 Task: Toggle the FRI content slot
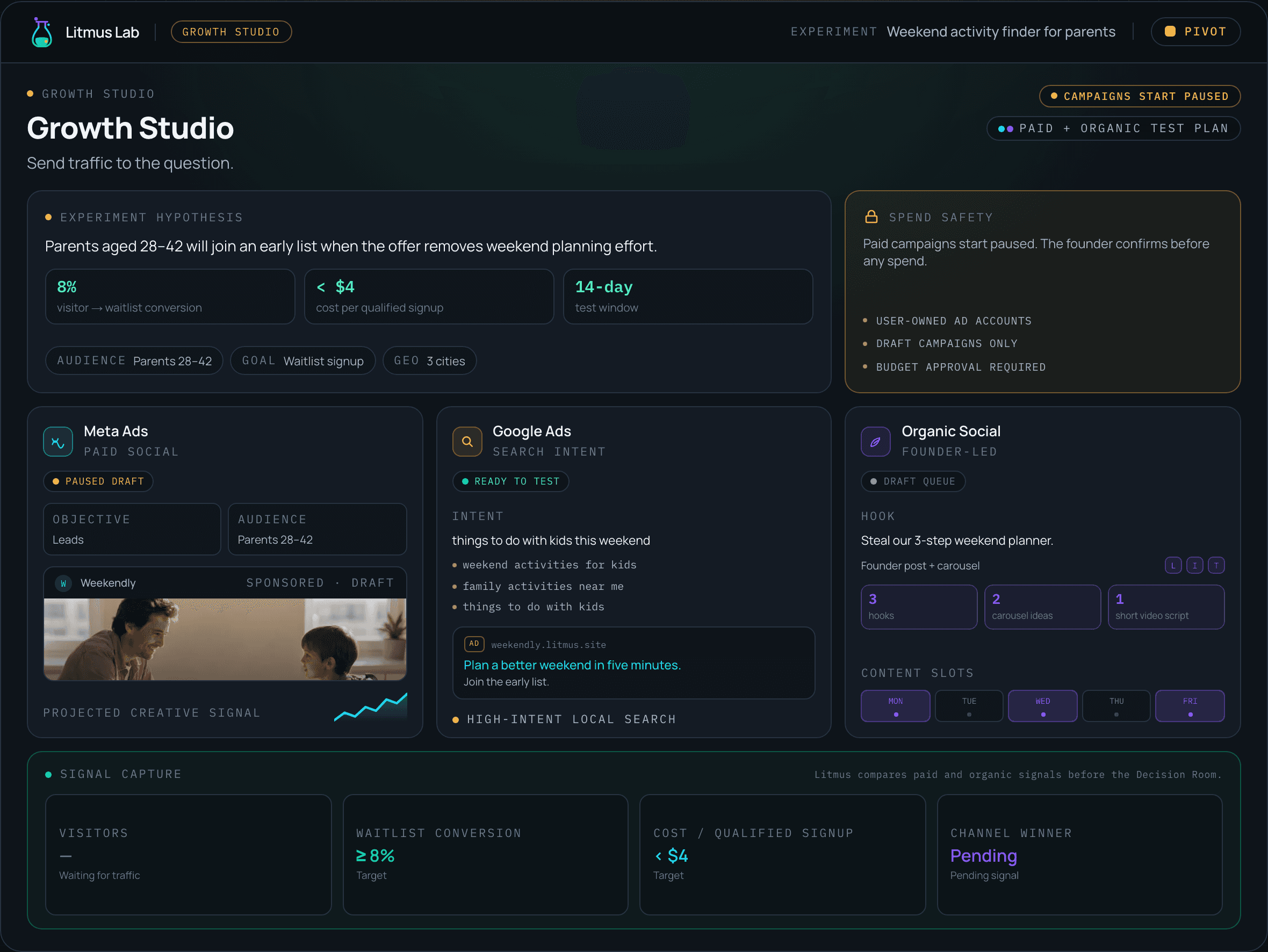(1190, 706)
